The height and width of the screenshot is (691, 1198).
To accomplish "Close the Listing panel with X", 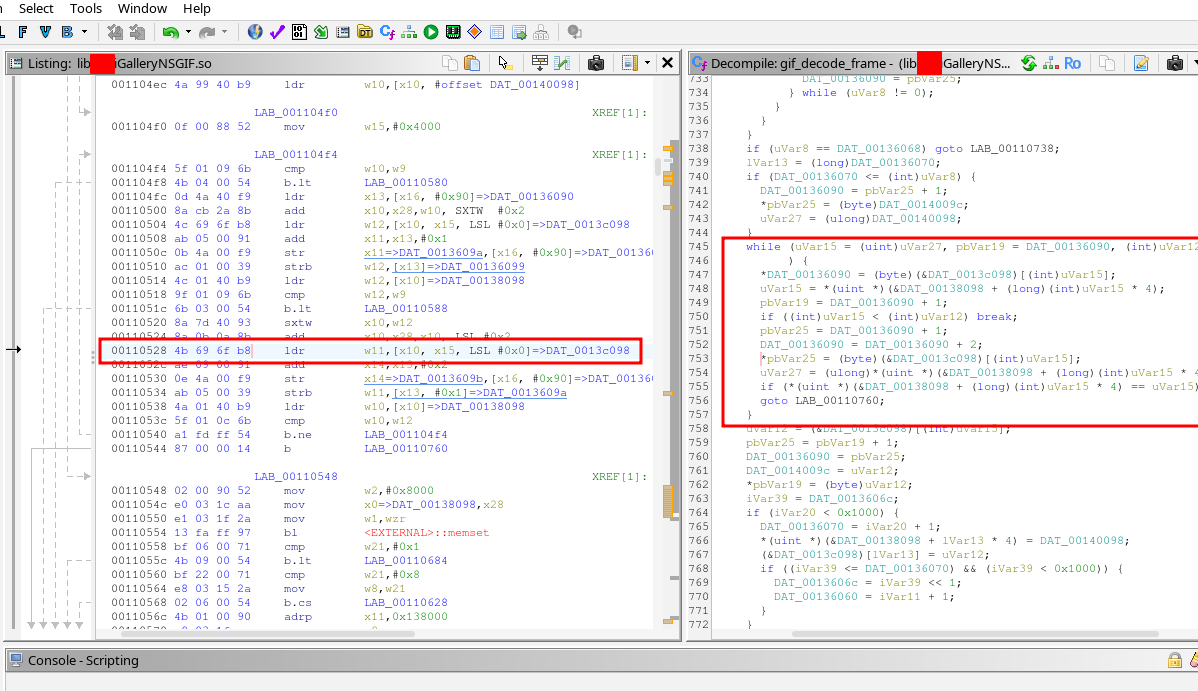I will pyautogui.click(x=668, y=63).
